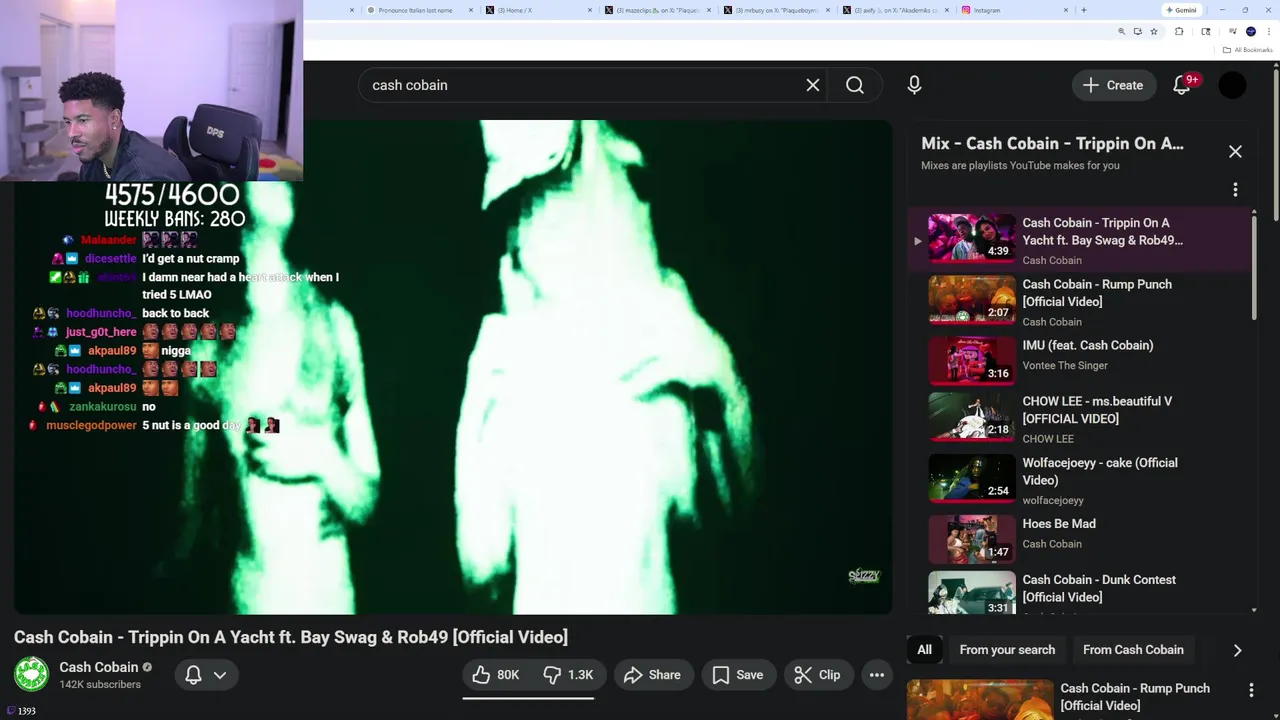Image resolution: width=1280 pixels, height=720 pixels.
Task: Open the Cash Cobain channel name link
Action: [99, 667]
